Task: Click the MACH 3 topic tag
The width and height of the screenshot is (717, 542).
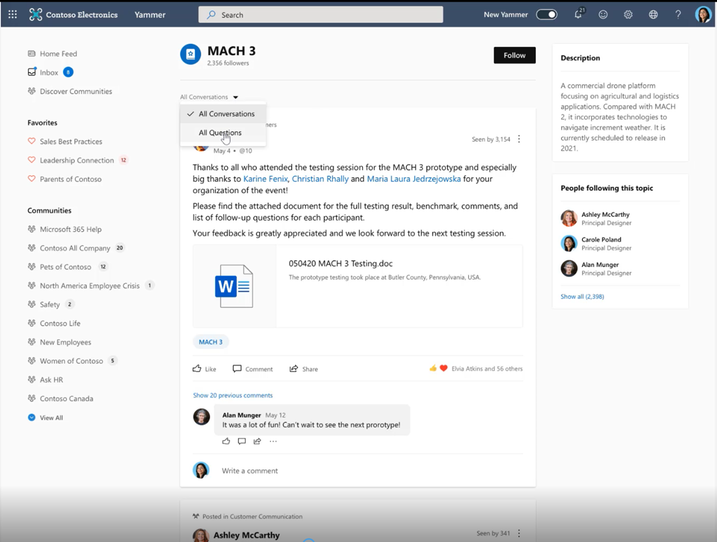Action: click(211, 342)
